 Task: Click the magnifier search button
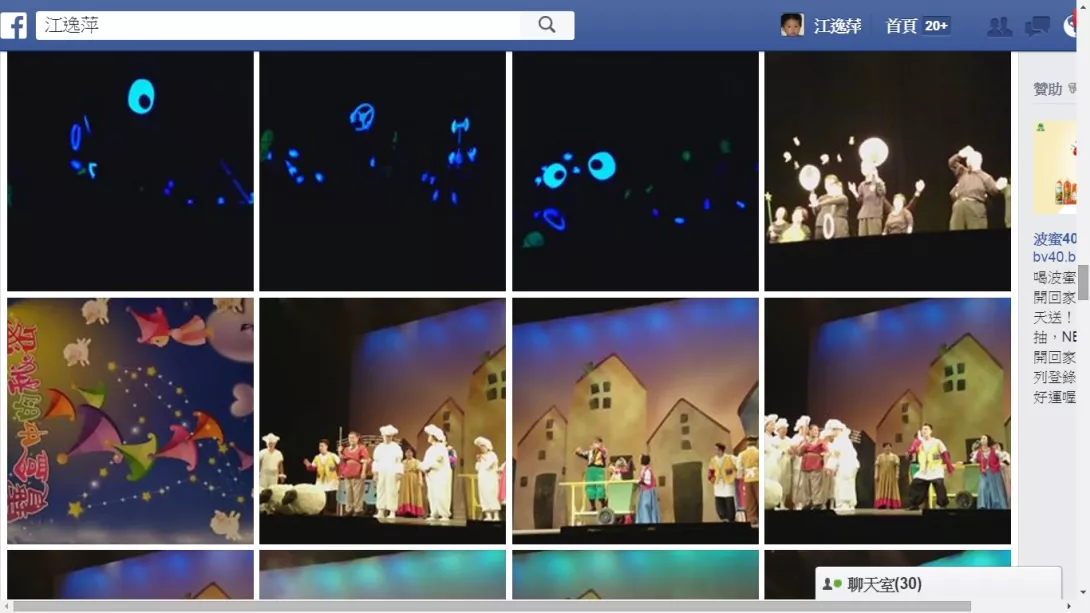(x=547, y=25)
